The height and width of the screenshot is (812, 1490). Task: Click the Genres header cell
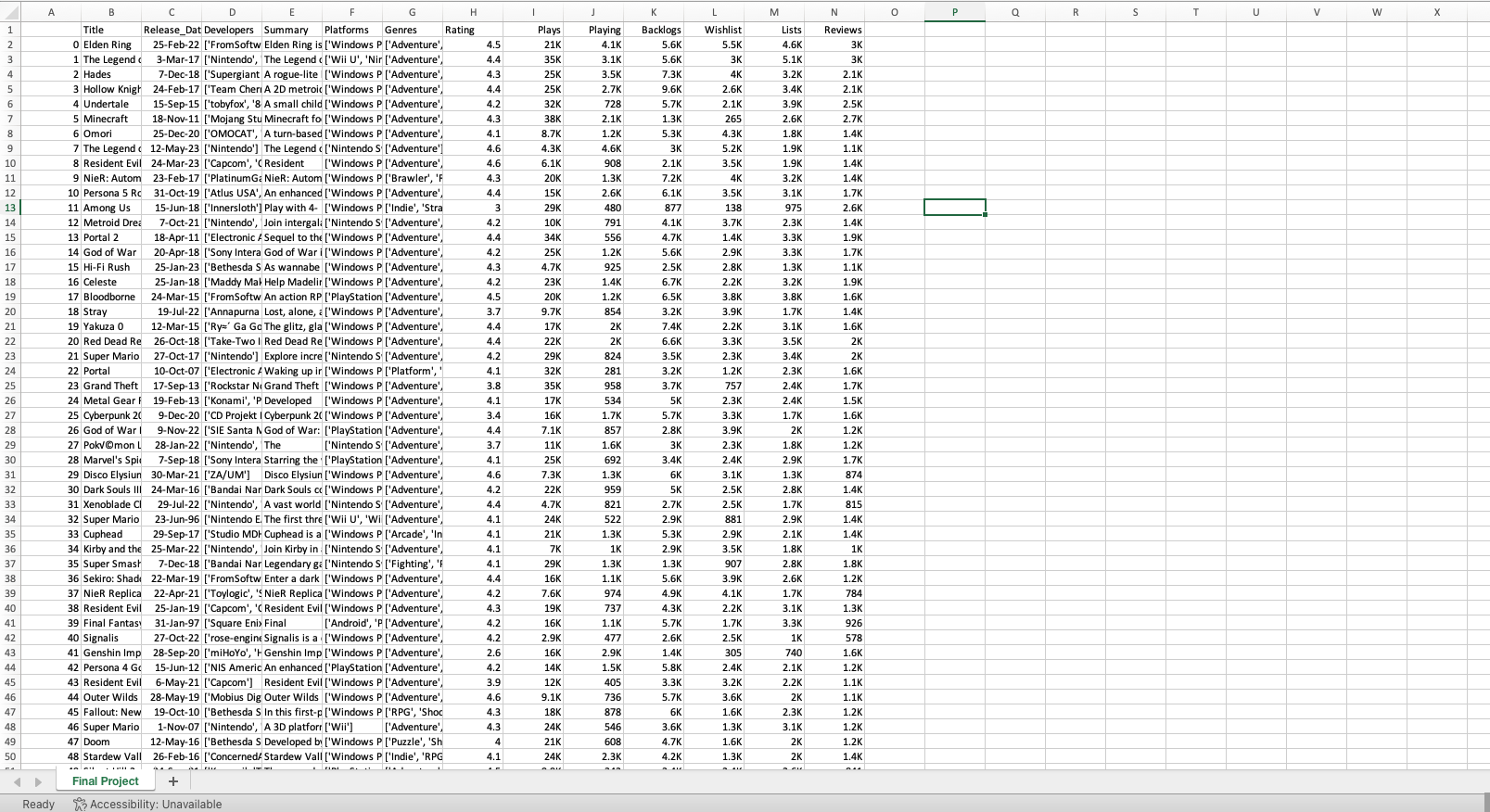(x=413, y=30)
